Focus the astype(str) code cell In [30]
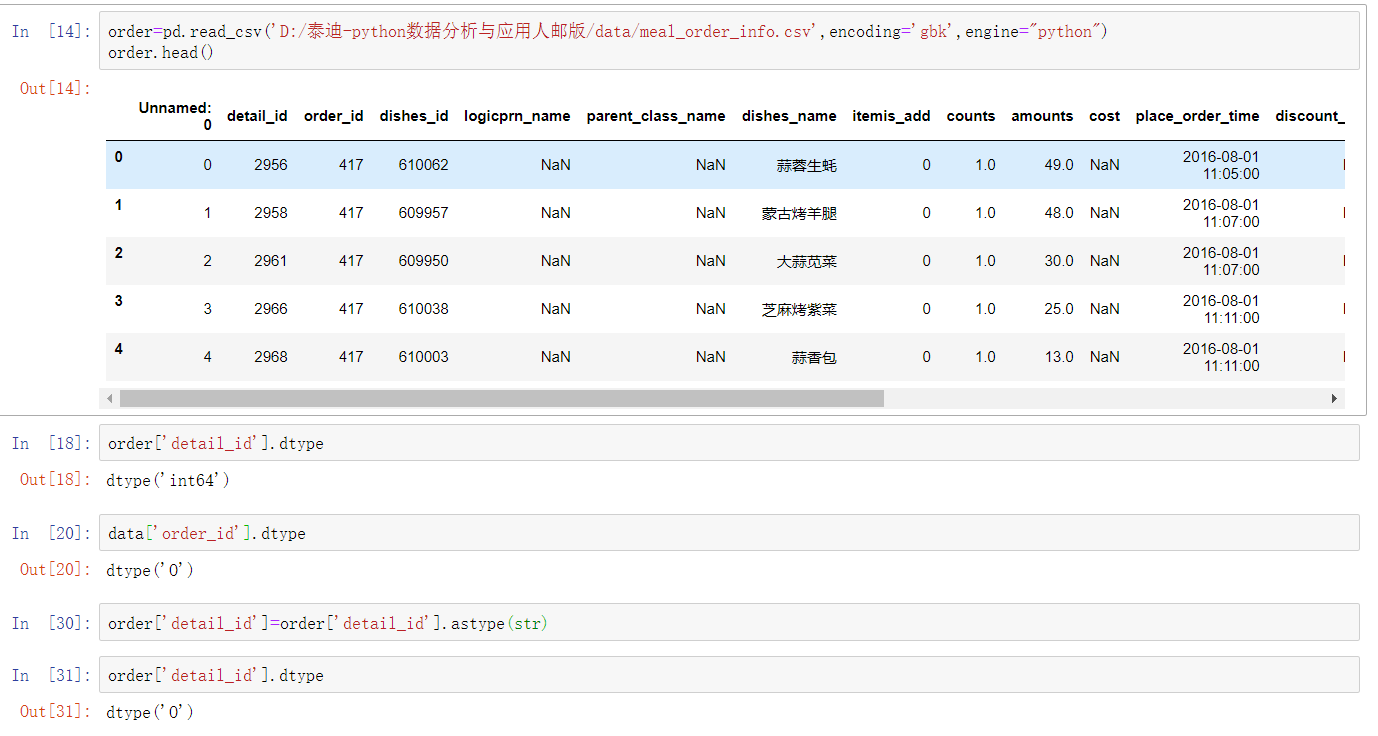 (729, 623)
